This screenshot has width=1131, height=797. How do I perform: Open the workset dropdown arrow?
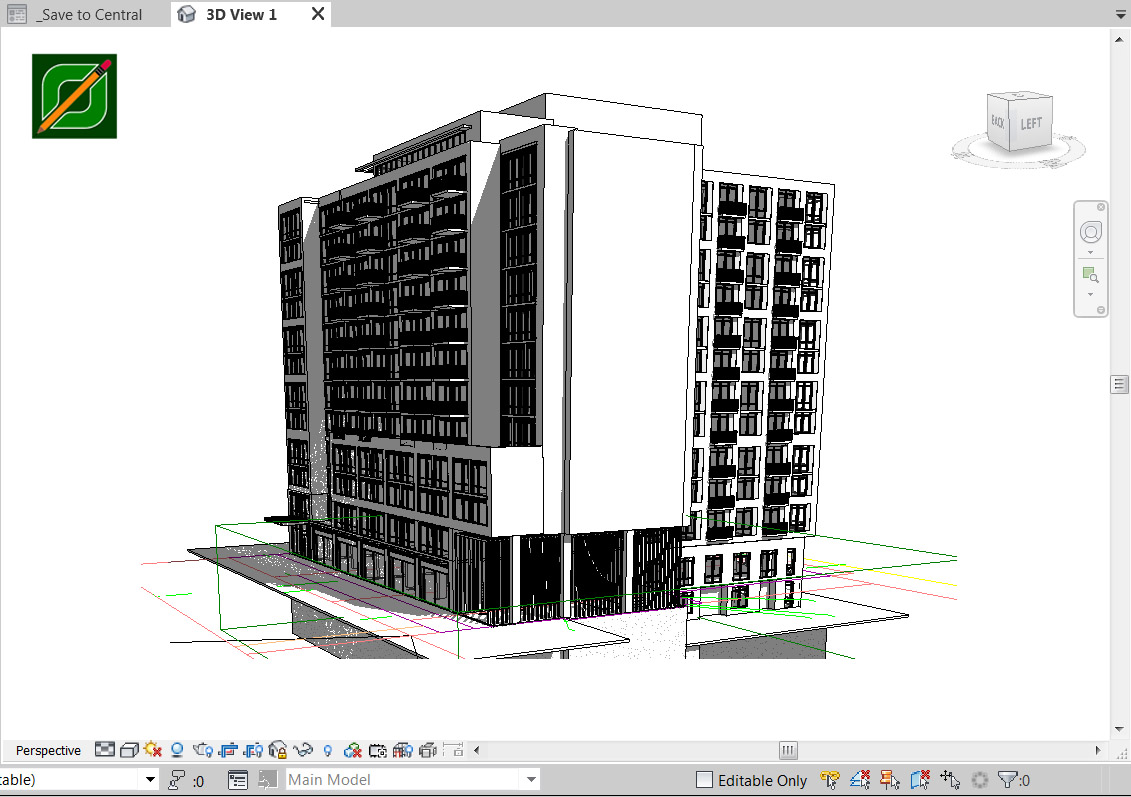(151, 780)
